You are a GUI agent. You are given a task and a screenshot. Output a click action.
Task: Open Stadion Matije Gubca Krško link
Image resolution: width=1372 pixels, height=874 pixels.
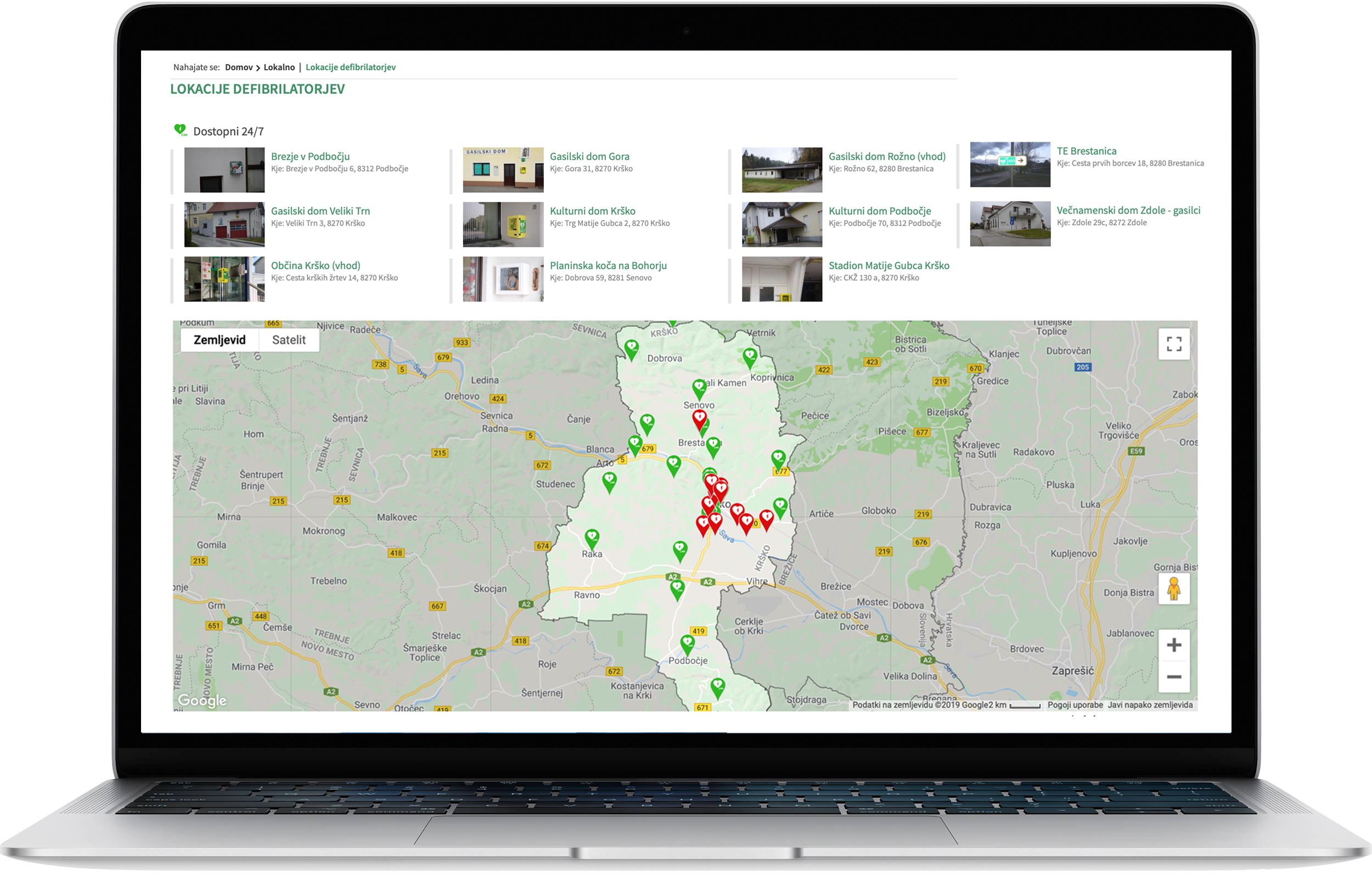[x=889, y=266]
